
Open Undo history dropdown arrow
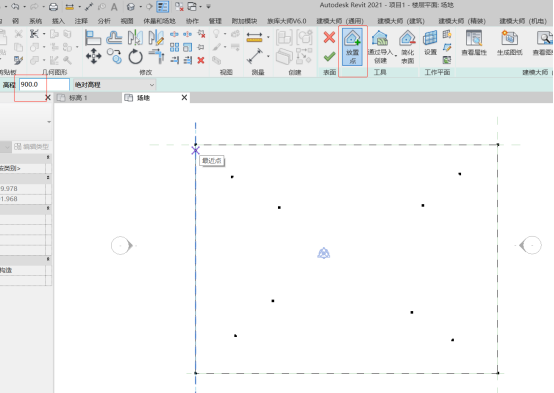[24, 7]
